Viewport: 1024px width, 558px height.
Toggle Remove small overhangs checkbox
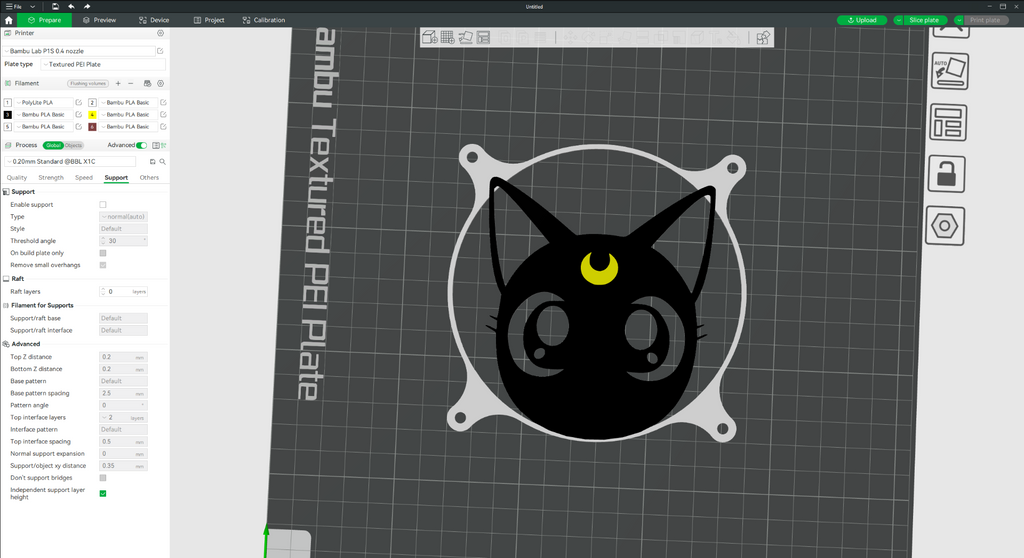click(103, 265)
